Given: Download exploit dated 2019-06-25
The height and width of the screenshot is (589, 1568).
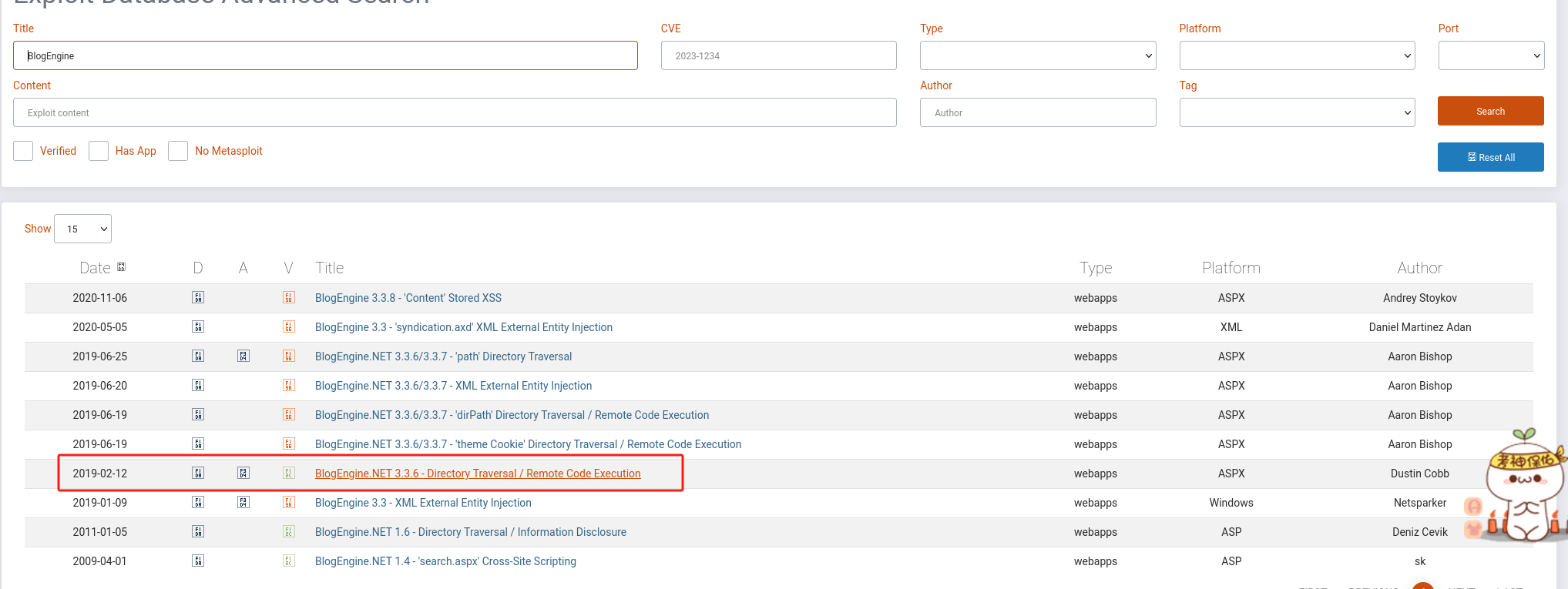Looking at the screenshot, I should point(198,356).
